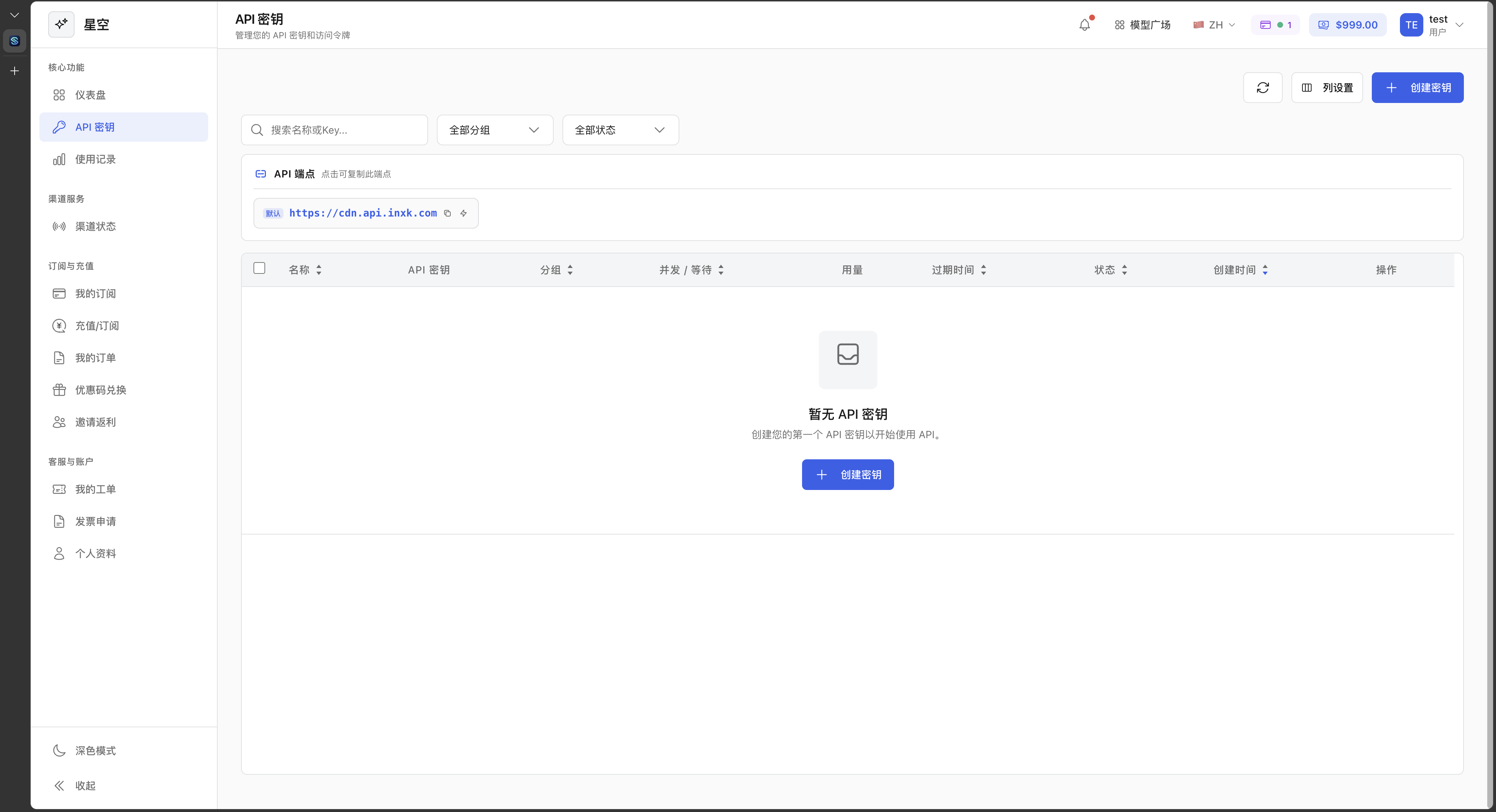This screenshot has width=1496, height=812.
Task: Open 列设置 column settings
Action: pyautogui.click(x=1327, y=88)
